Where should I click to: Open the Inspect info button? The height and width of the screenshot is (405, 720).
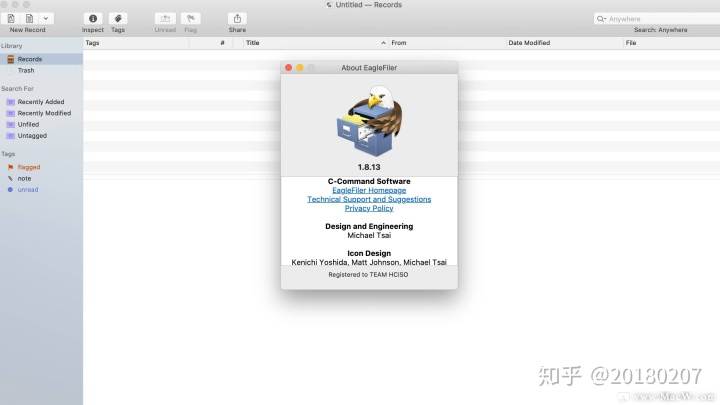point(93,18)
